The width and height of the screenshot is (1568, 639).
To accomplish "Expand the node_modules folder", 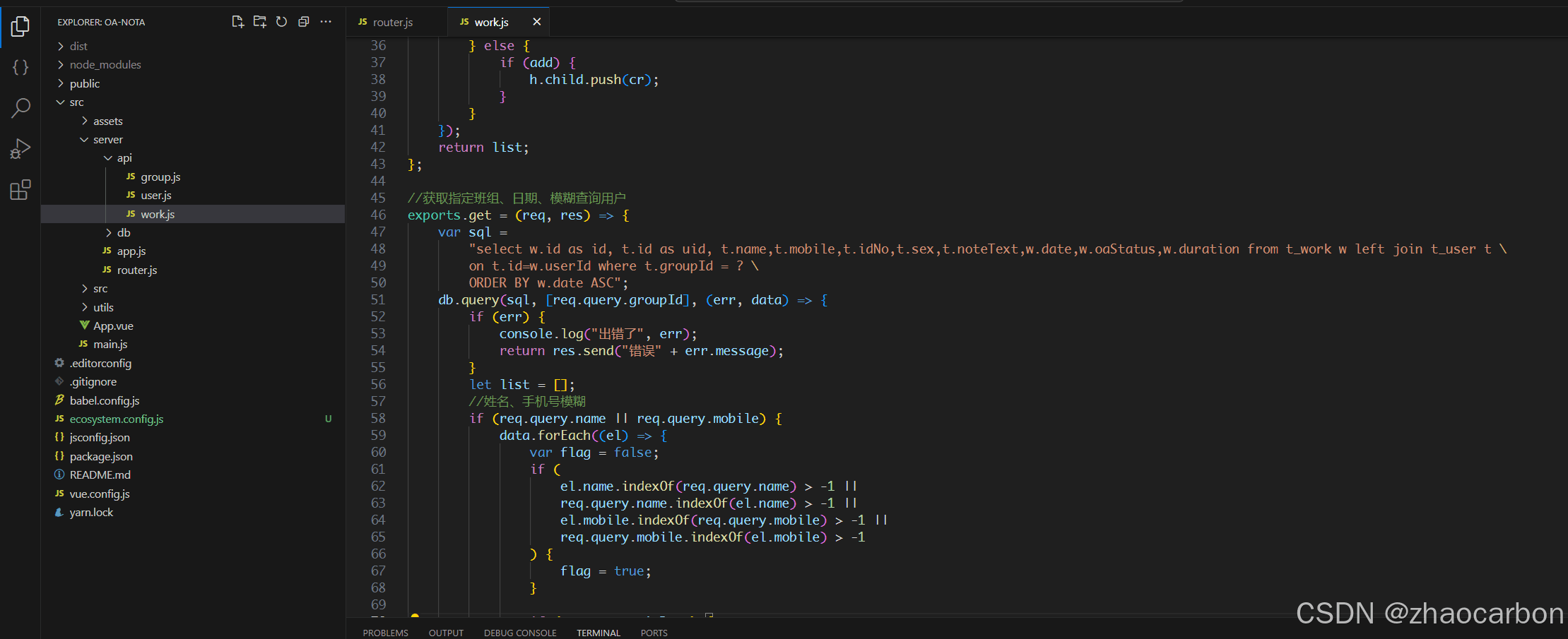I will 105,65.
